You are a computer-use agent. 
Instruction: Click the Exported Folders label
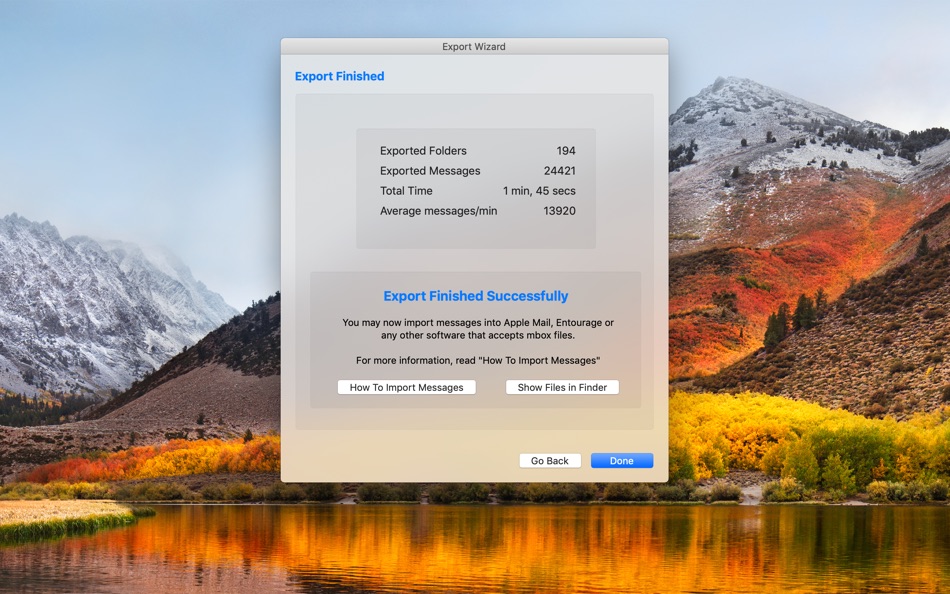[423, 151]
